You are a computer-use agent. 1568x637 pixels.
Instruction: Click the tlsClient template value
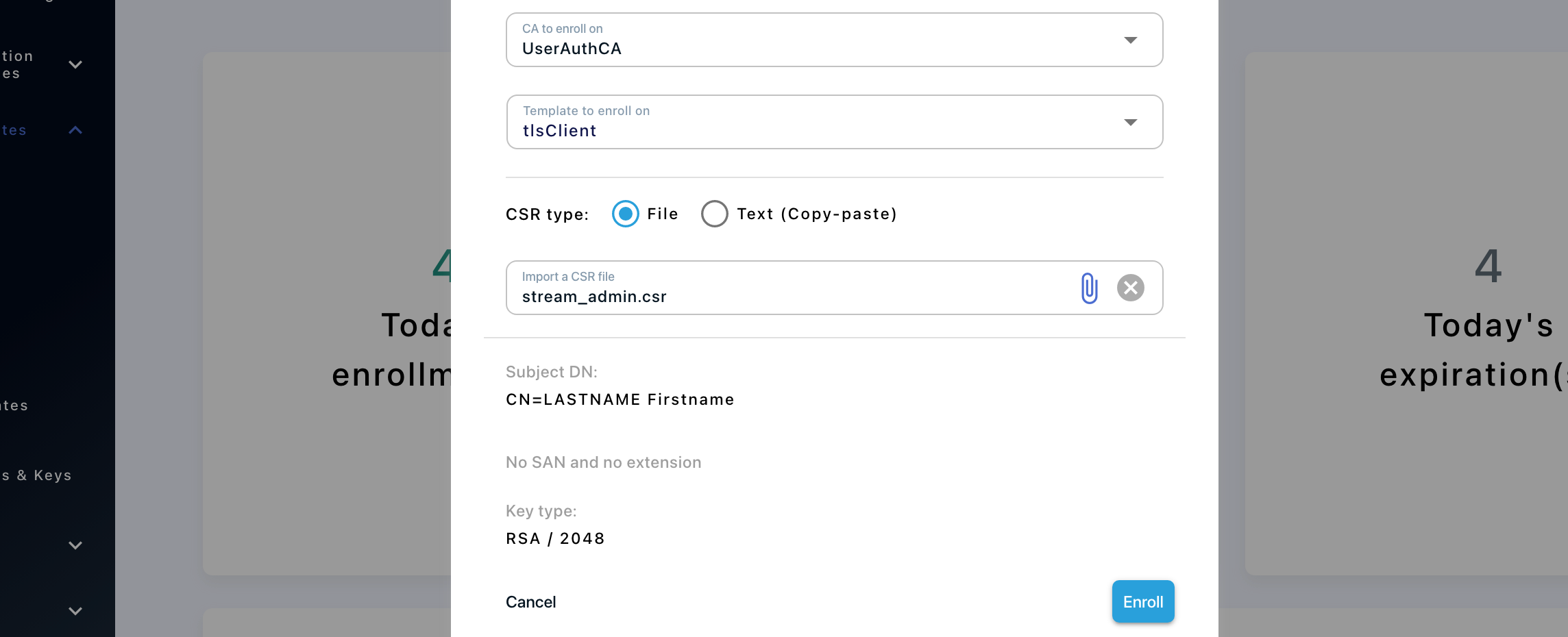559,130
